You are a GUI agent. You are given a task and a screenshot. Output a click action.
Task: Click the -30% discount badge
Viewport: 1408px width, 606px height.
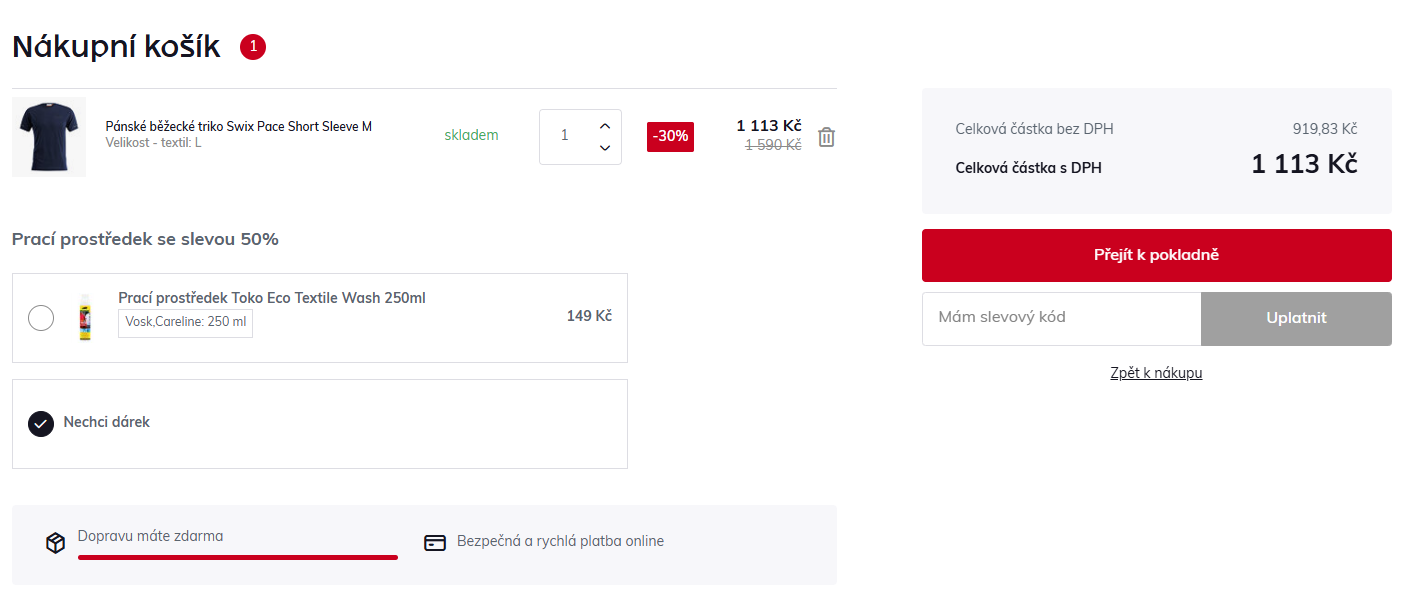tap(670, 136)
